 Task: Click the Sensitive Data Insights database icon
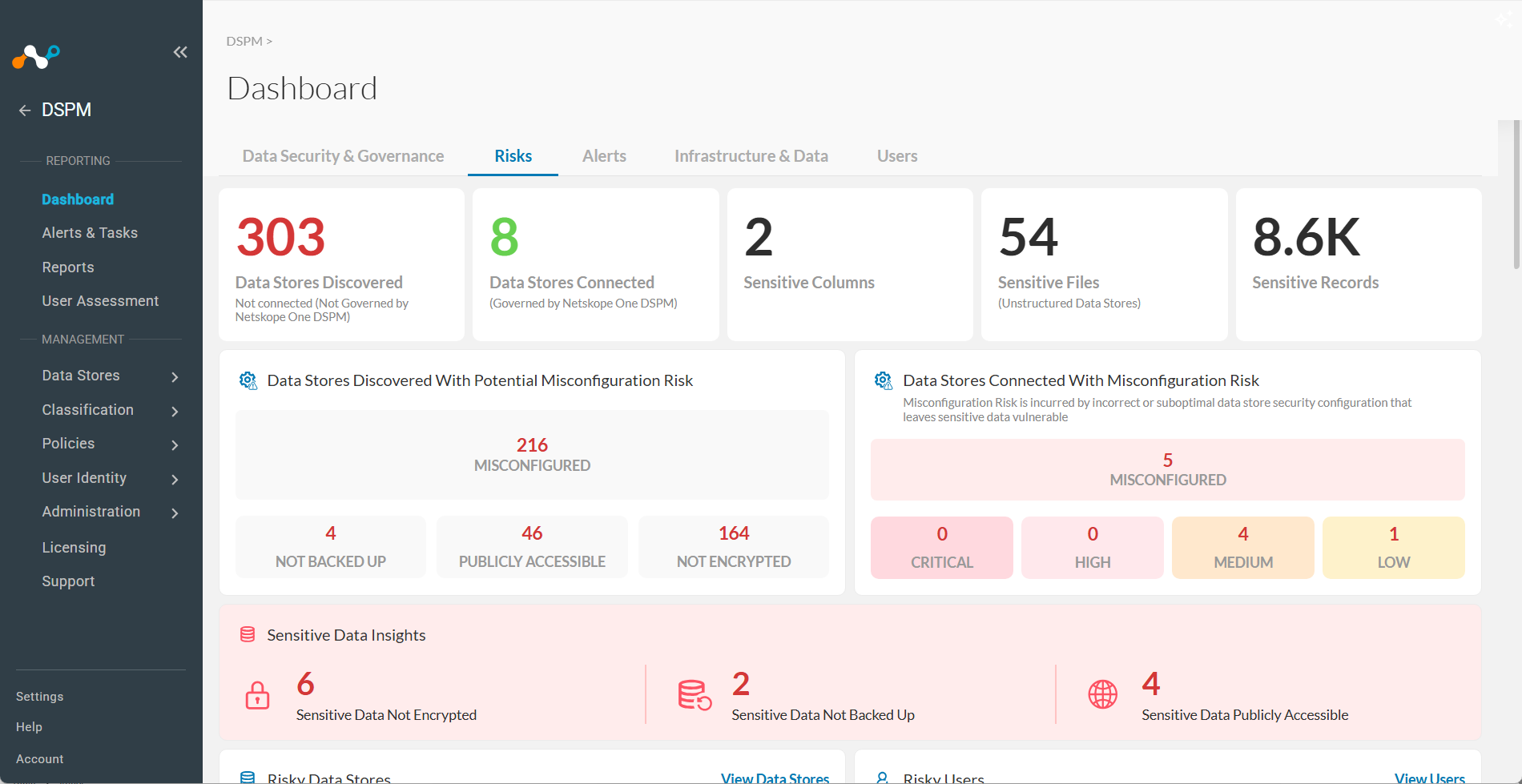tap(248, 635)
